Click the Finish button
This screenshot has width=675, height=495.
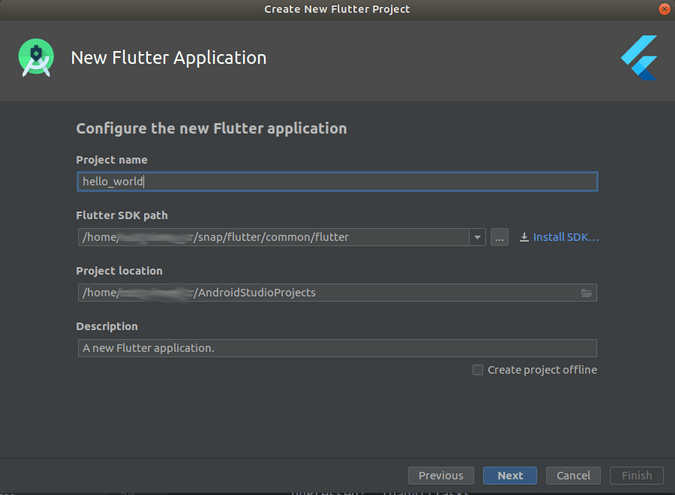[x=636, y=476]
